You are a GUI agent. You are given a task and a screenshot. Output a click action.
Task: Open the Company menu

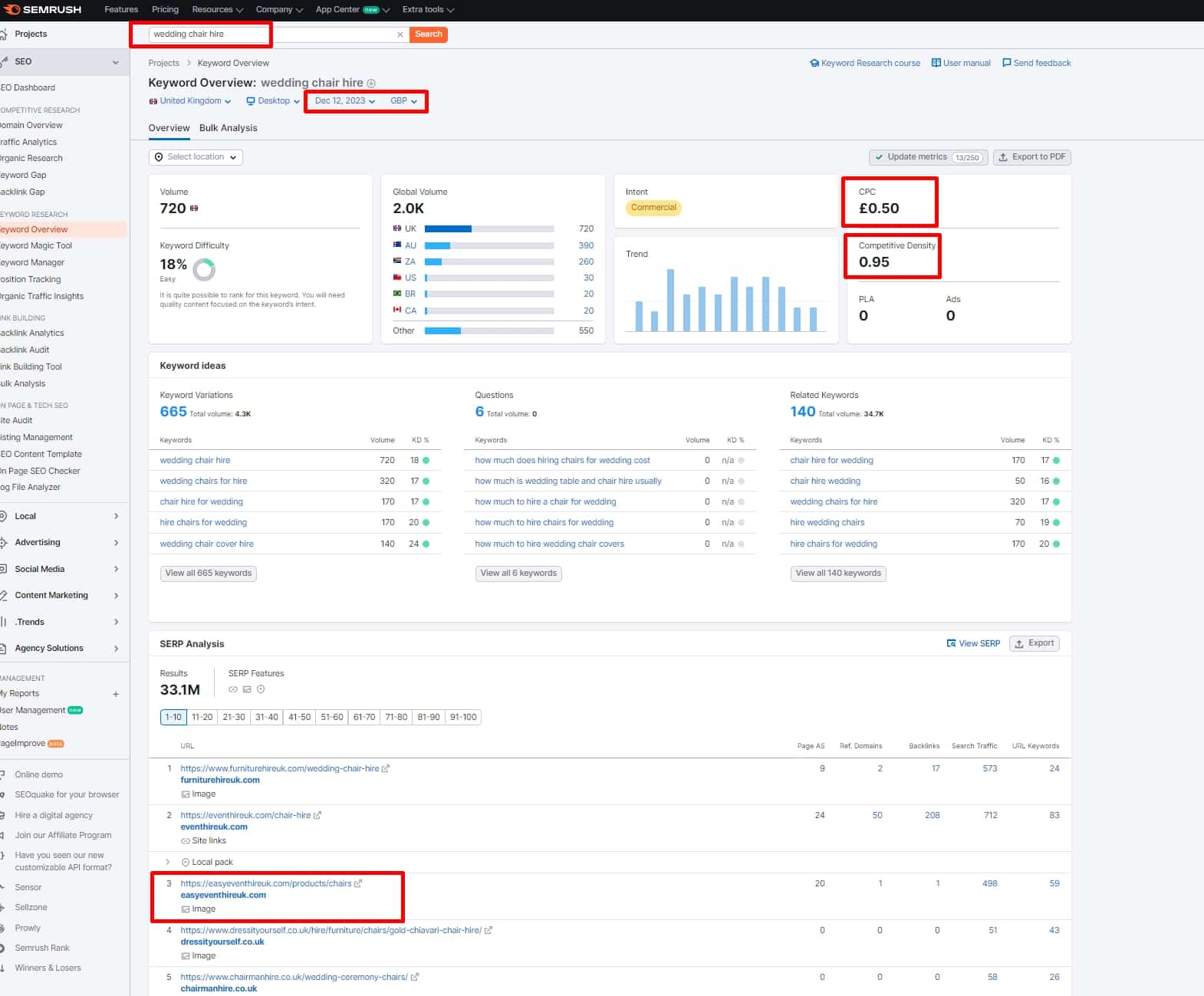pos(279,10)
